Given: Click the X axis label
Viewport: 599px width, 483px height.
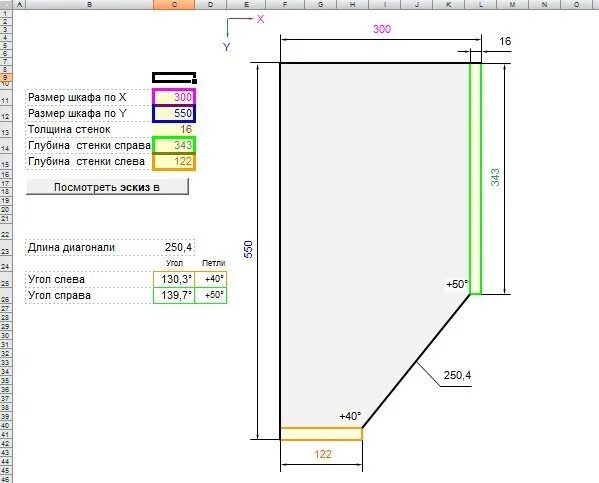Looking at the screenshot, I should coord(260,19).
